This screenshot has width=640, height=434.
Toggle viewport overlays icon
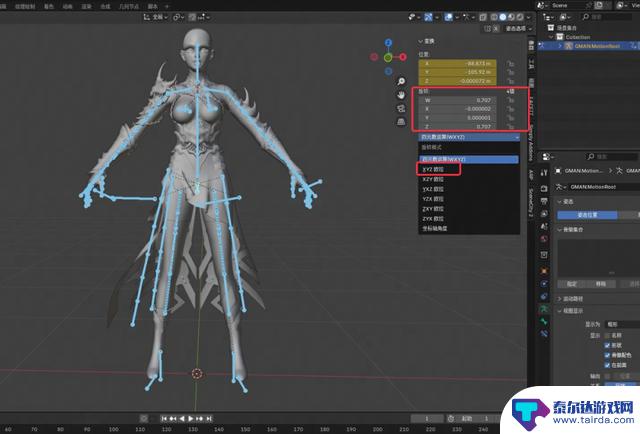click(449, 17)
